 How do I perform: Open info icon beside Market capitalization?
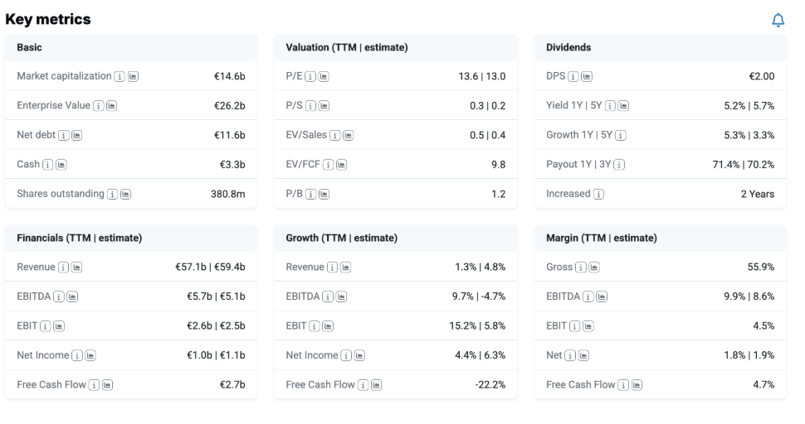coord(120,77)
